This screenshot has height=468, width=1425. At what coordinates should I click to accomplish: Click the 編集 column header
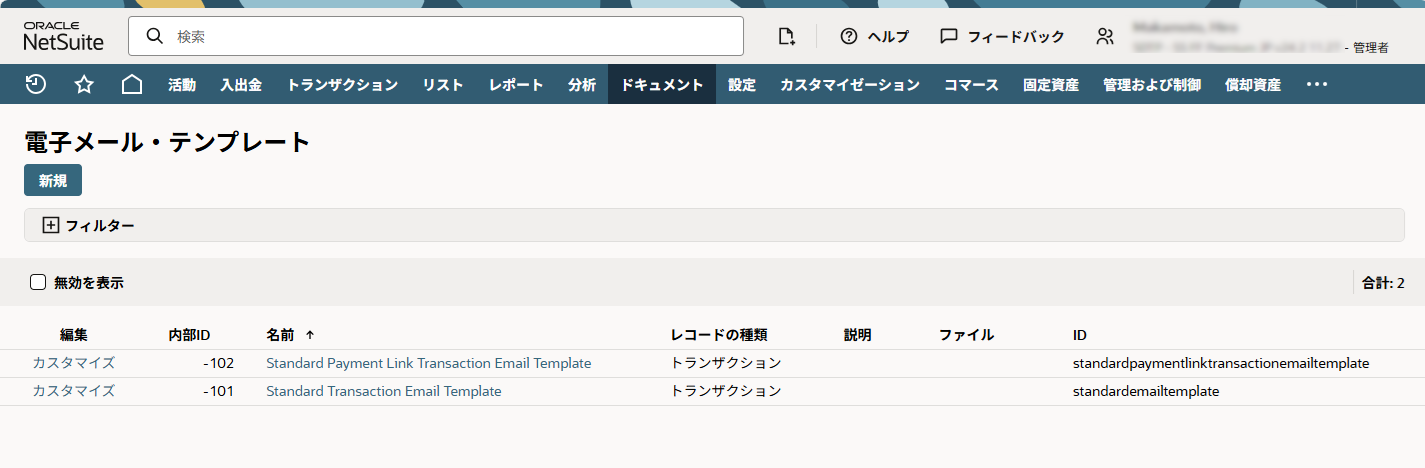[73, 335]
